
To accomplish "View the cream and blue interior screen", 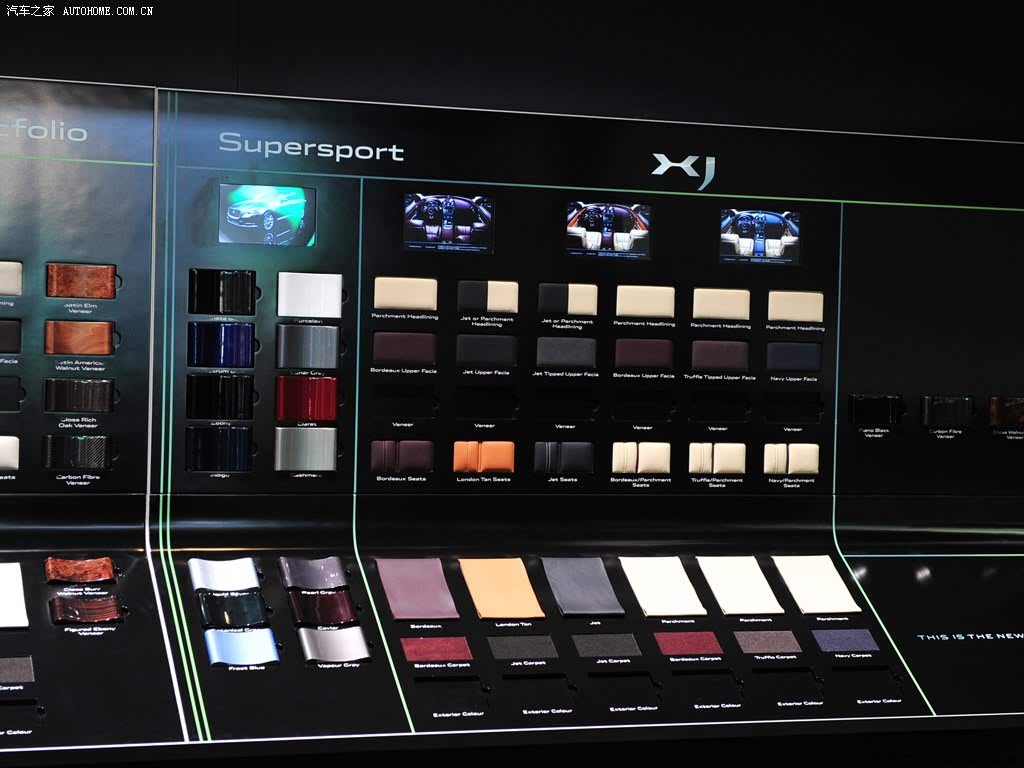I will click(x=760, y=236).
